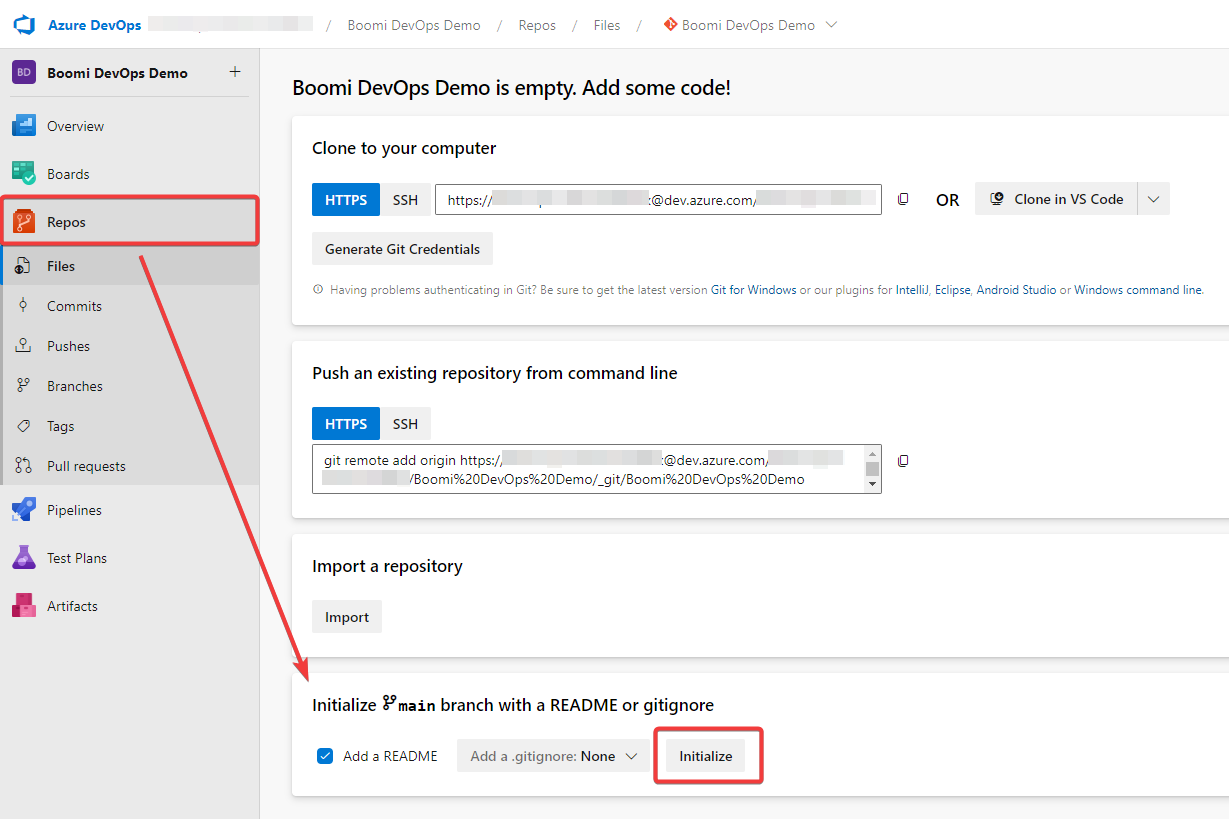
Task: Click the Branches icon in sidebar
Action: (x=24, y=386)
